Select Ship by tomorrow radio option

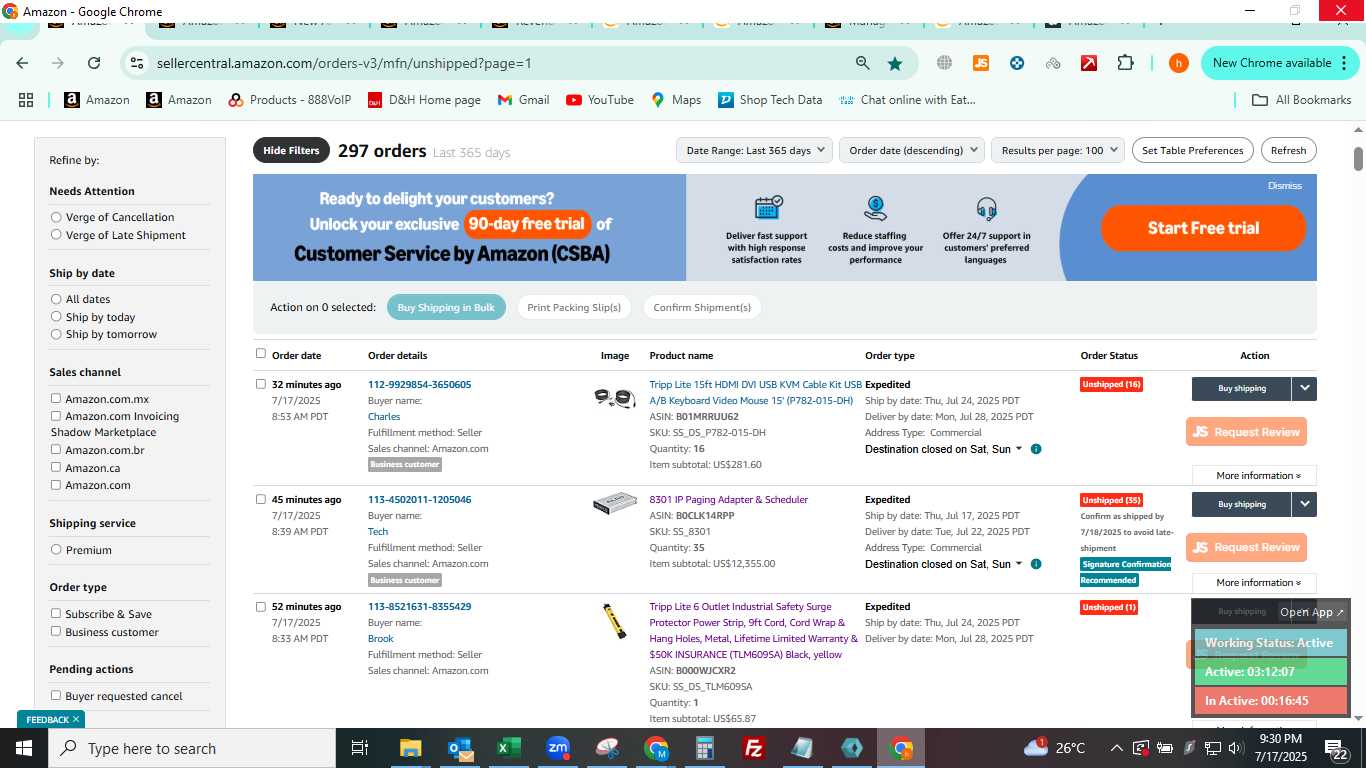pyautogui.click(x=56, y=334)
